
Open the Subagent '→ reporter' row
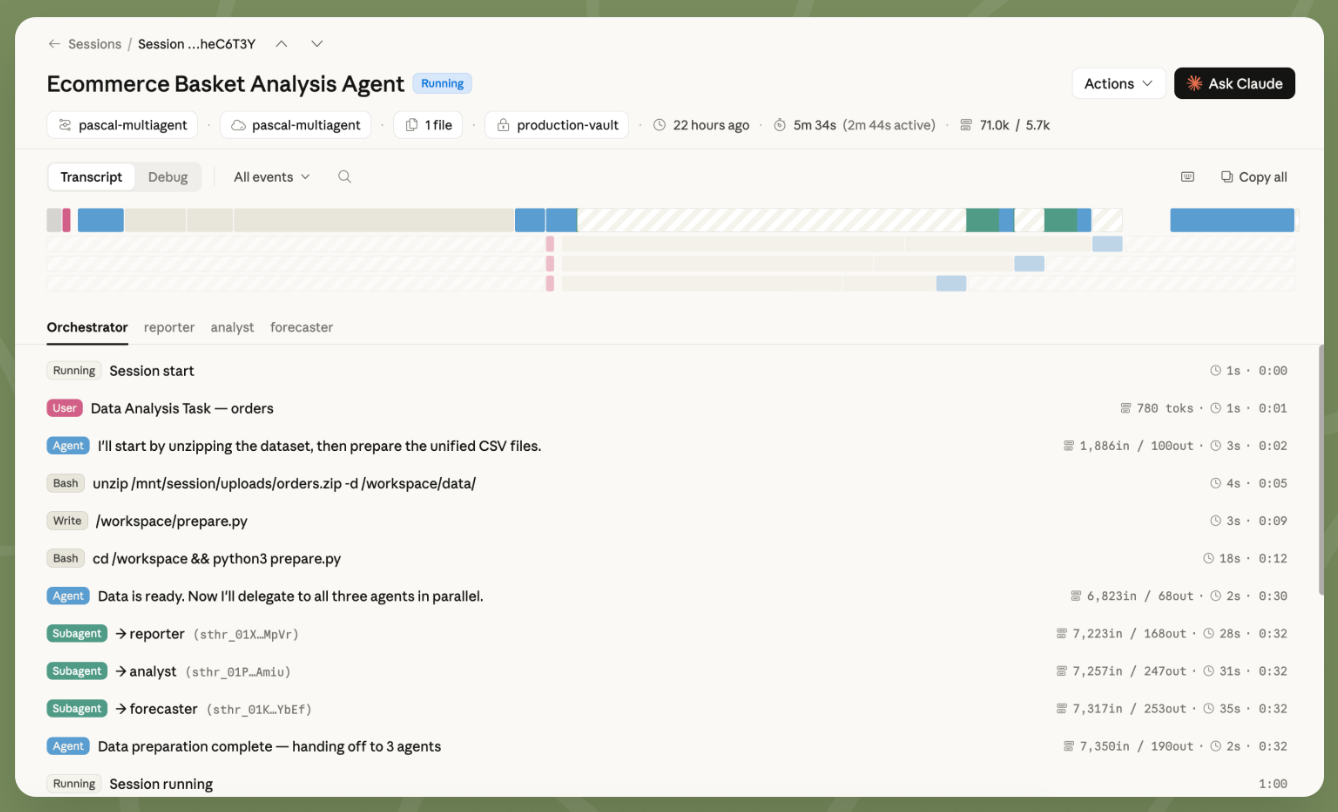(667, 634)
